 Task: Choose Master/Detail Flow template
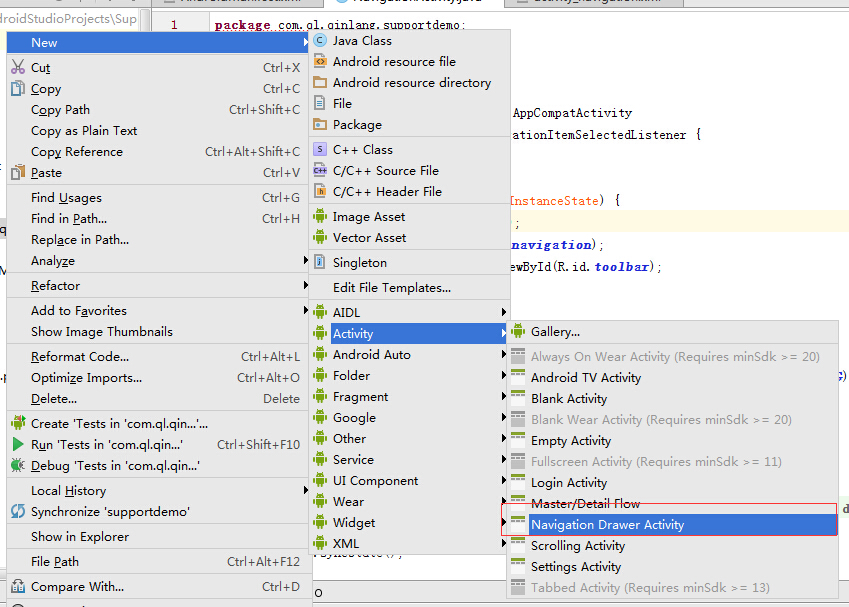(x=672, y=504)
